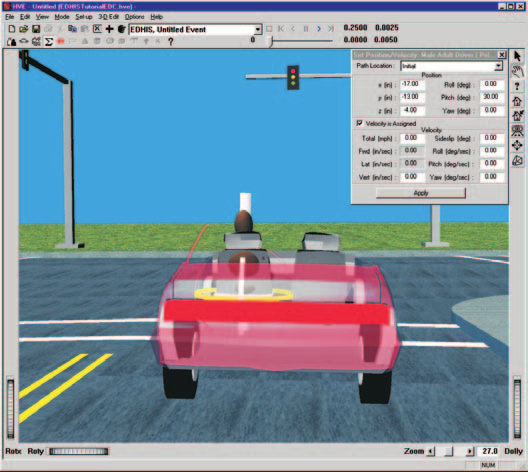
Task: Toggle the perspective cube camera icon
Action: pyautogui.click(x=517, y=161)
